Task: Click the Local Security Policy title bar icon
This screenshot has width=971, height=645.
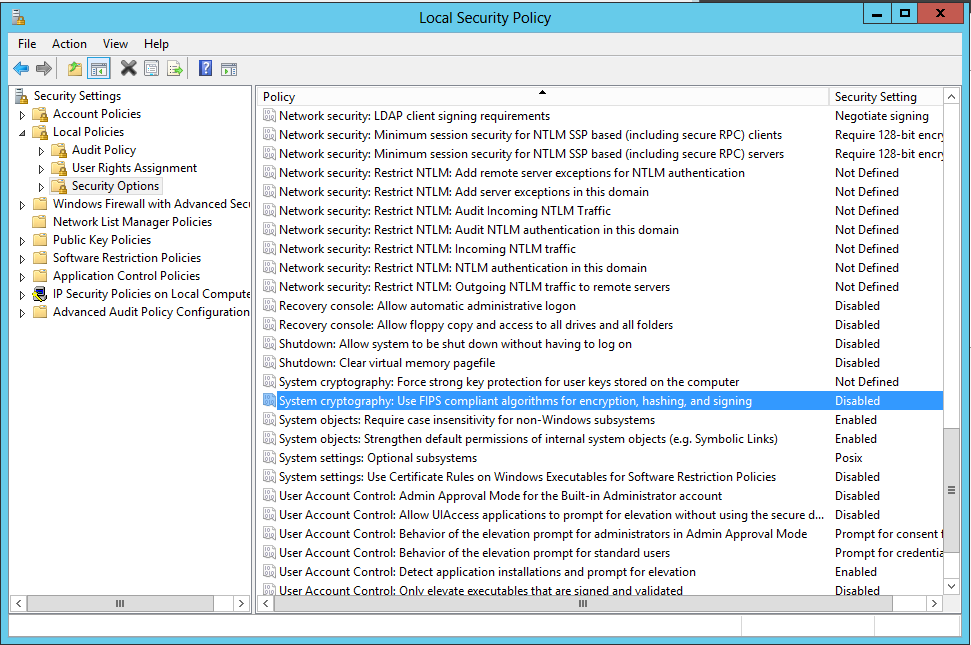Action: tap(19, 17)
